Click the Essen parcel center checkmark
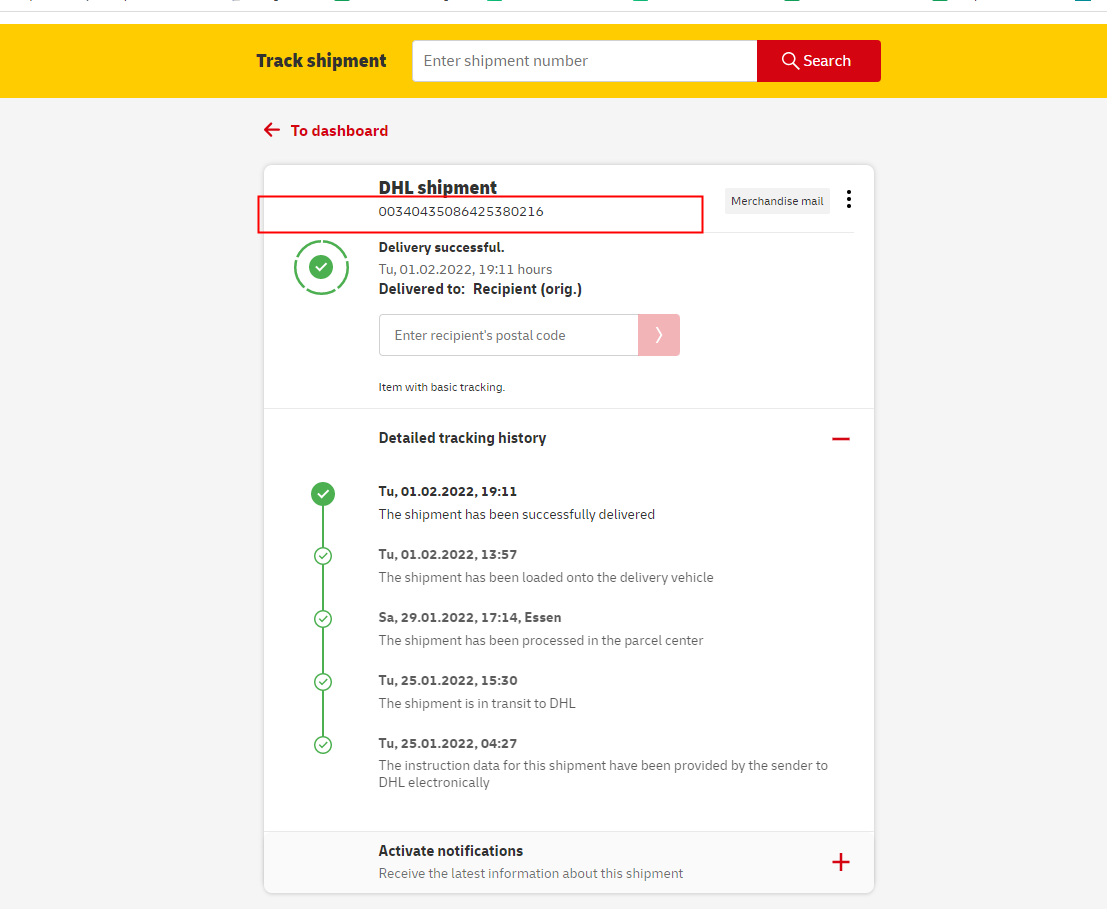 [x=323, y=619]
